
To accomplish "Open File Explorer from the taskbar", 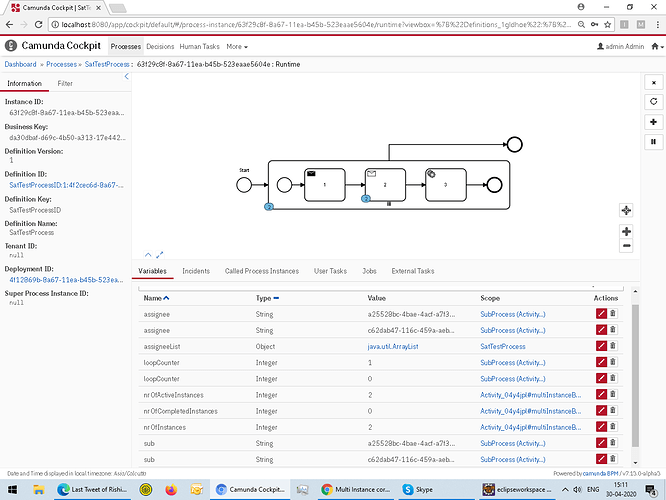I will coord(39,490).
